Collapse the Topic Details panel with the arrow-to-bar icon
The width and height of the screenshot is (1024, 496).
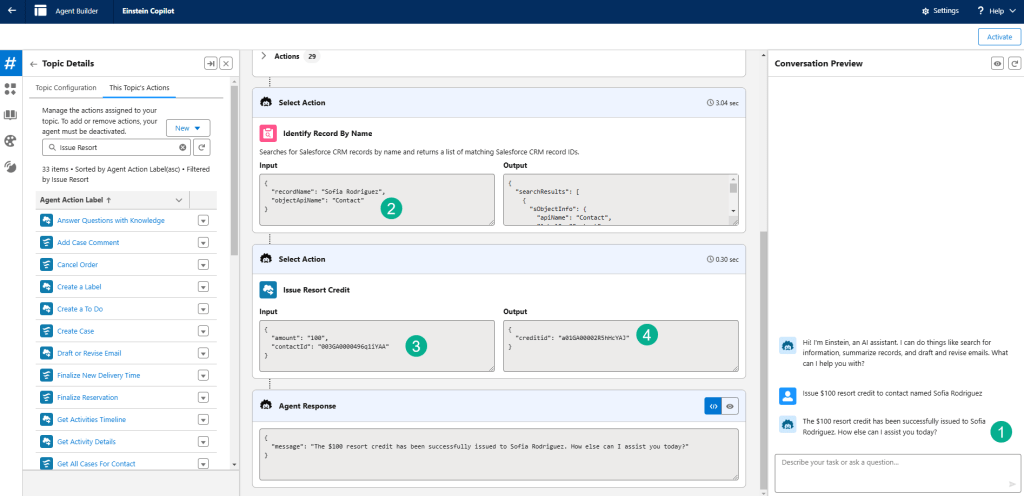(210, 63)
